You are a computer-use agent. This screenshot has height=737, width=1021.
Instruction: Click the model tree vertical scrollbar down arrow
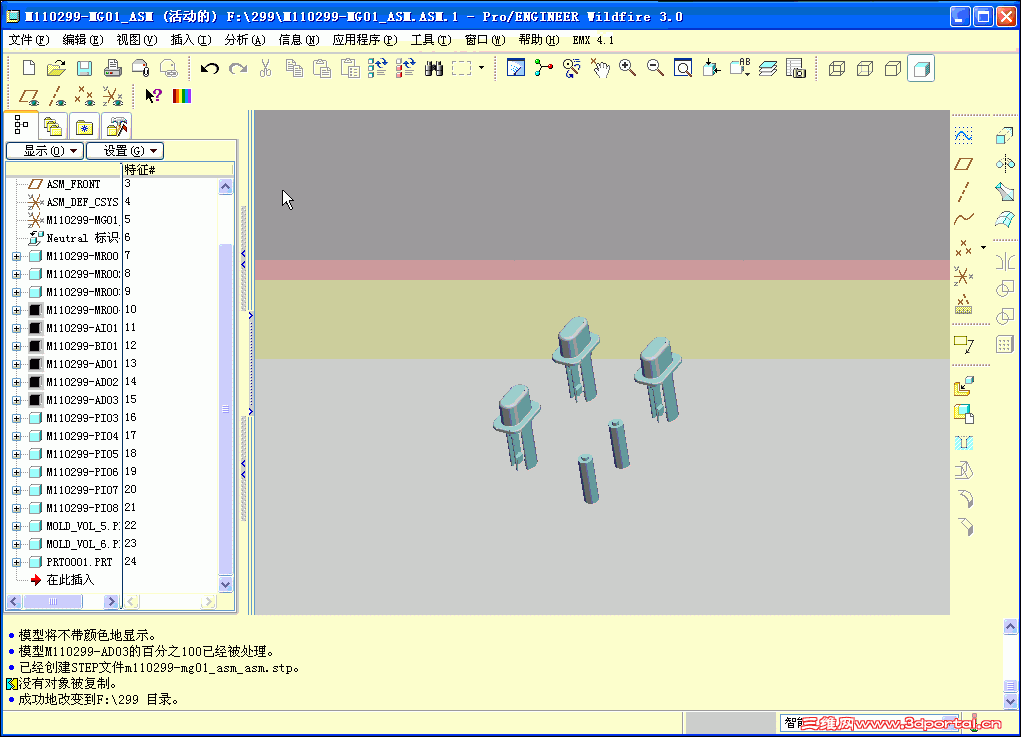click(x=225, y=584)
